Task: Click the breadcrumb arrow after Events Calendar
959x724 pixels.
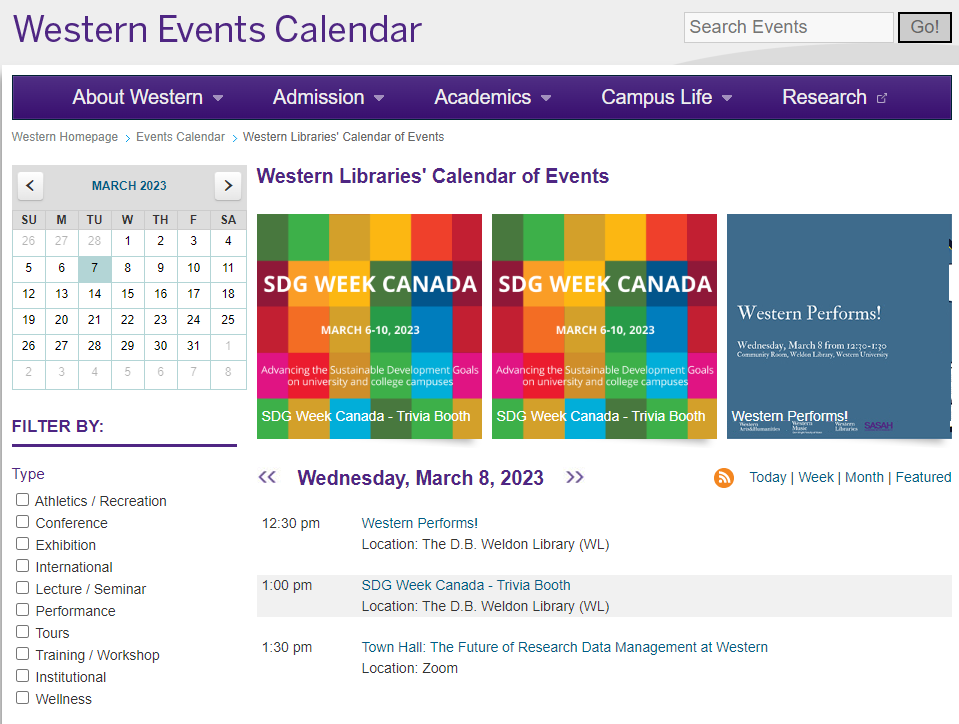Action: coord(234,138)
